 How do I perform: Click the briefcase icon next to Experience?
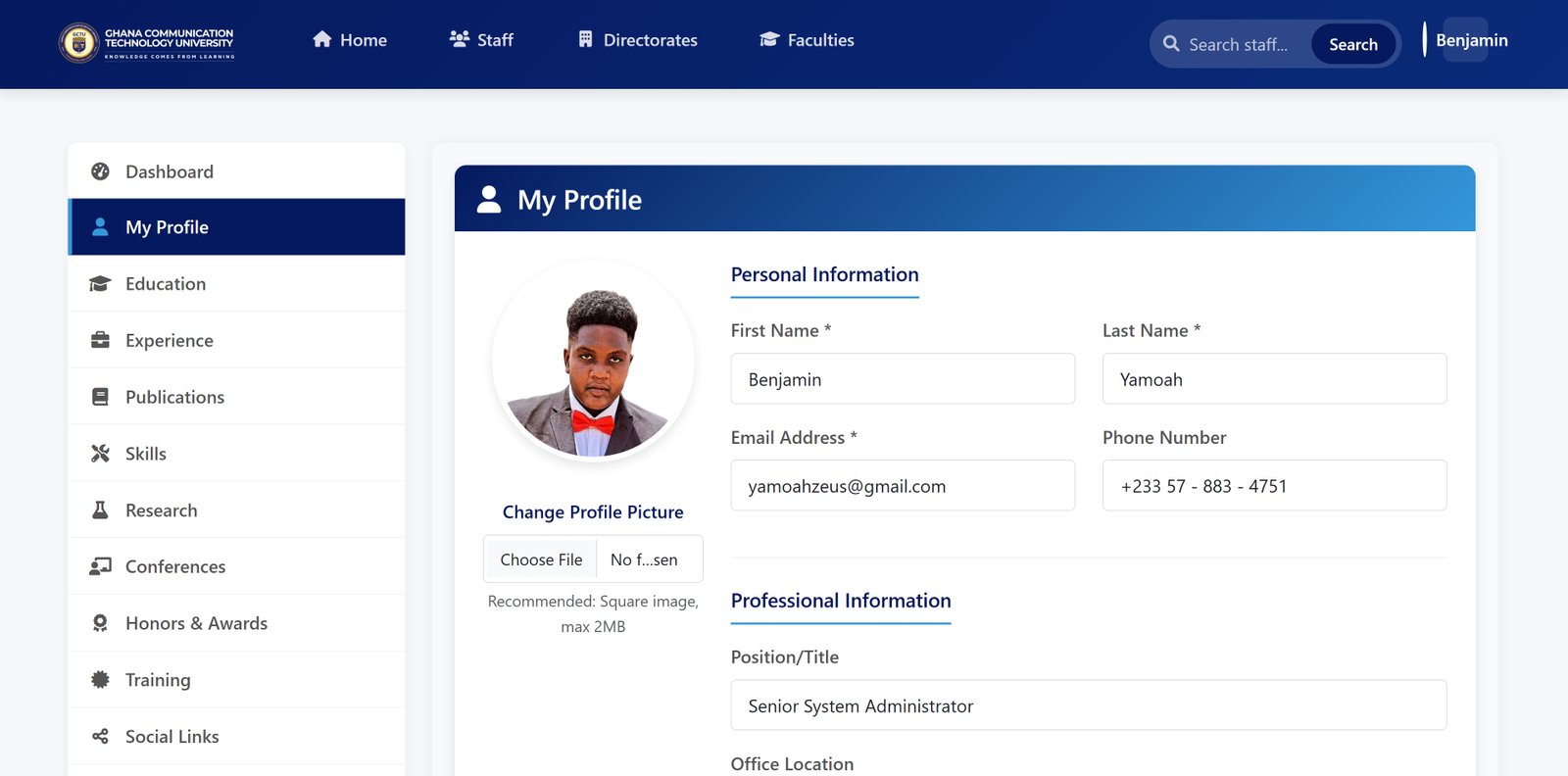(100, 340)
